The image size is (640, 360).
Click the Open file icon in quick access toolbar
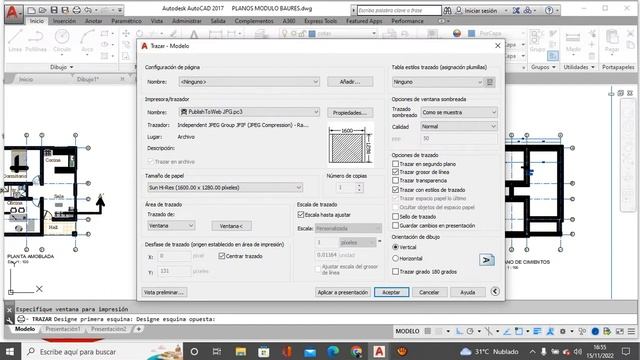pos(42,10)
